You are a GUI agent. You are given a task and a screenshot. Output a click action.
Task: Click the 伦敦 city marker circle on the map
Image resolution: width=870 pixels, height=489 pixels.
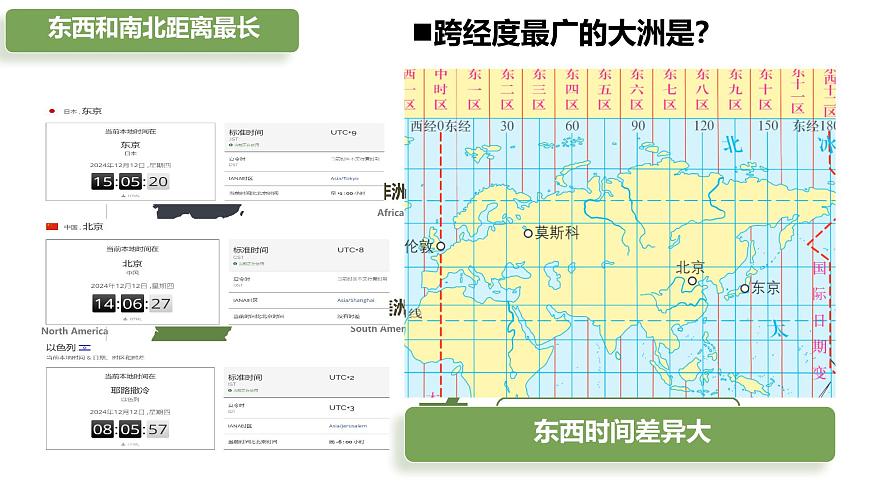coord(441,245)
